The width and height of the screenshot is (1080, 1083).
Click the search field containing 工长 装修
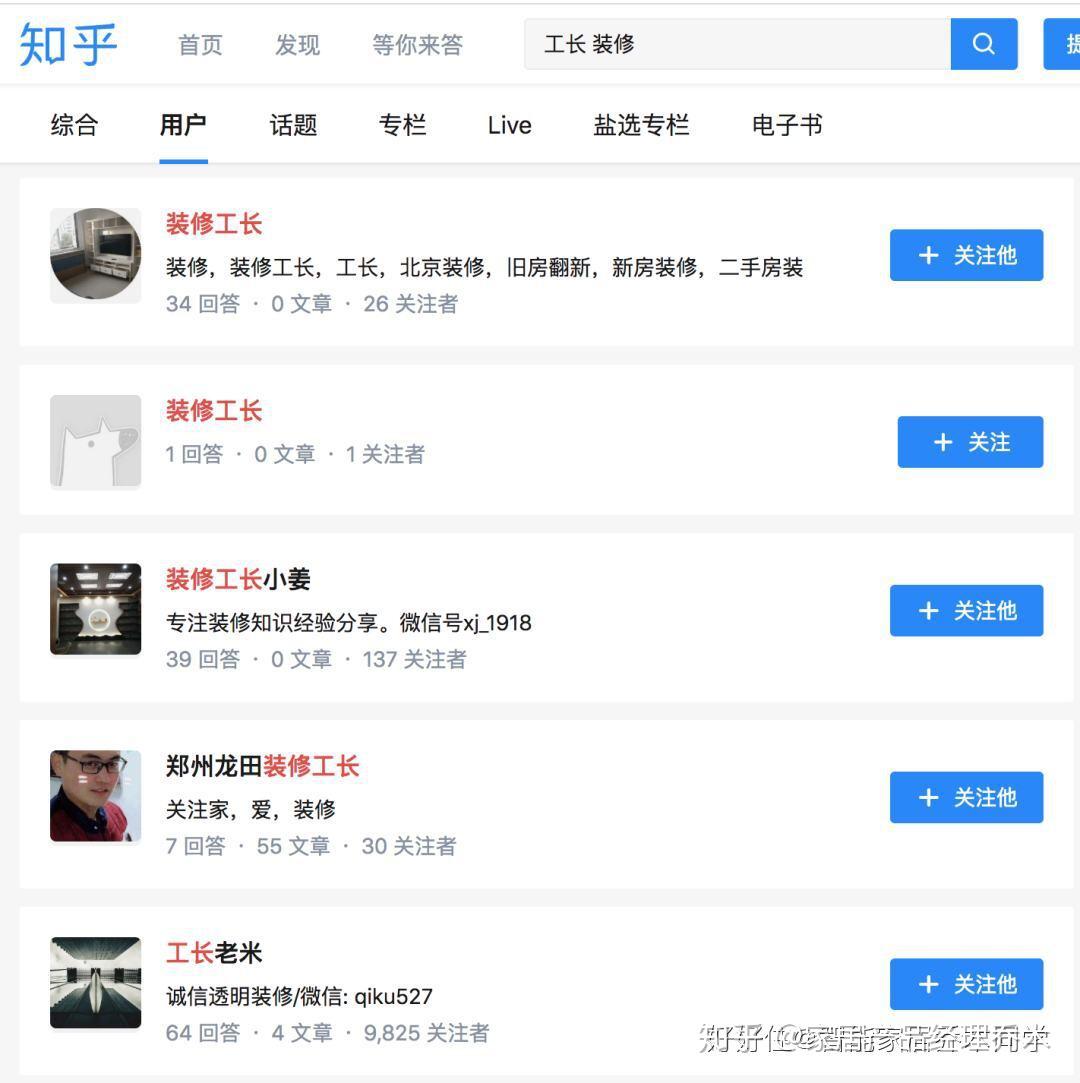click(x=738, y=44)
